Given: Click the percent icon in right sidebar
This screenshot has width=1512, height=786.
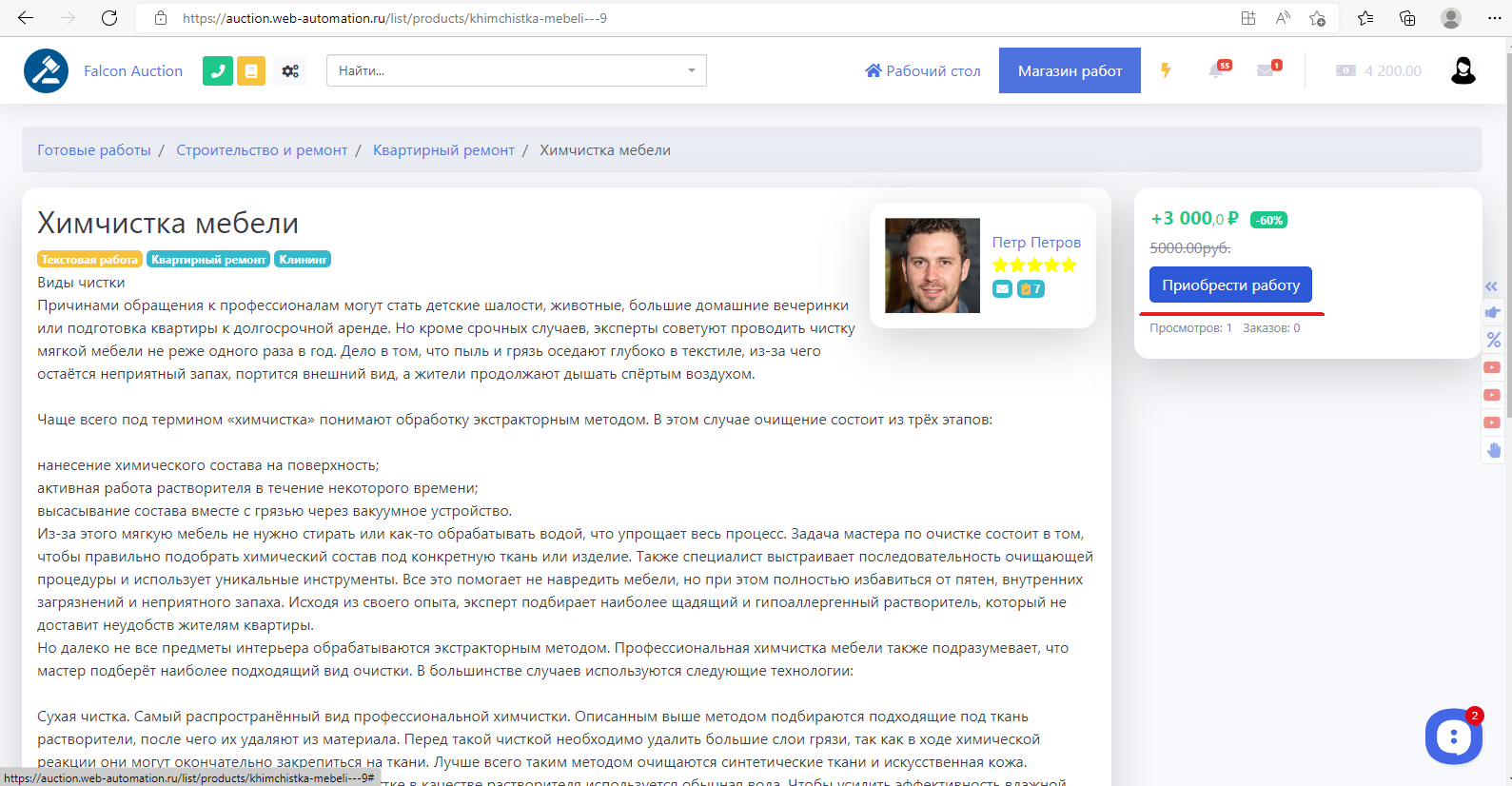Looking at the screenshot, I should (1493, 340).
